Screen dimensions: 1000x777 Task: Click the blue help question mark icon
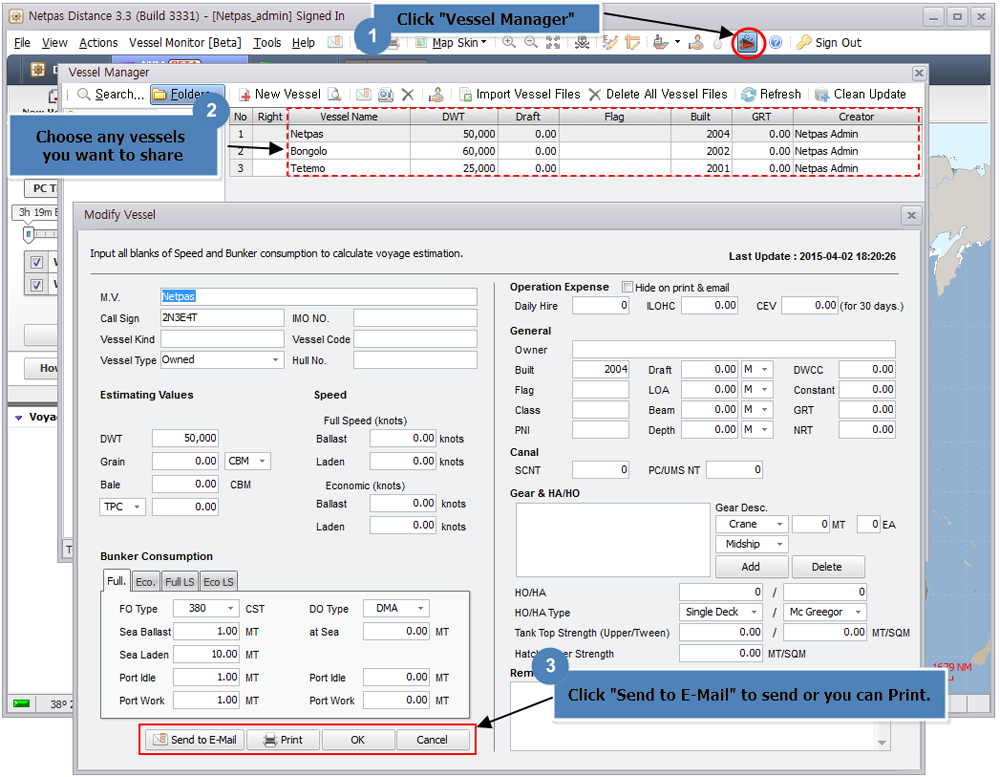click(x=775, y=43)
